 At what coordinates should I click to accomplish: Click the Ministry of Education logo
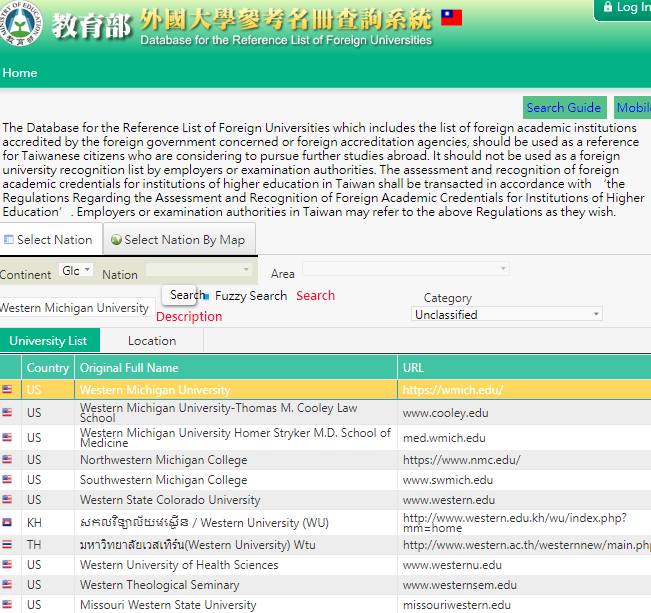tap(20, 23)
